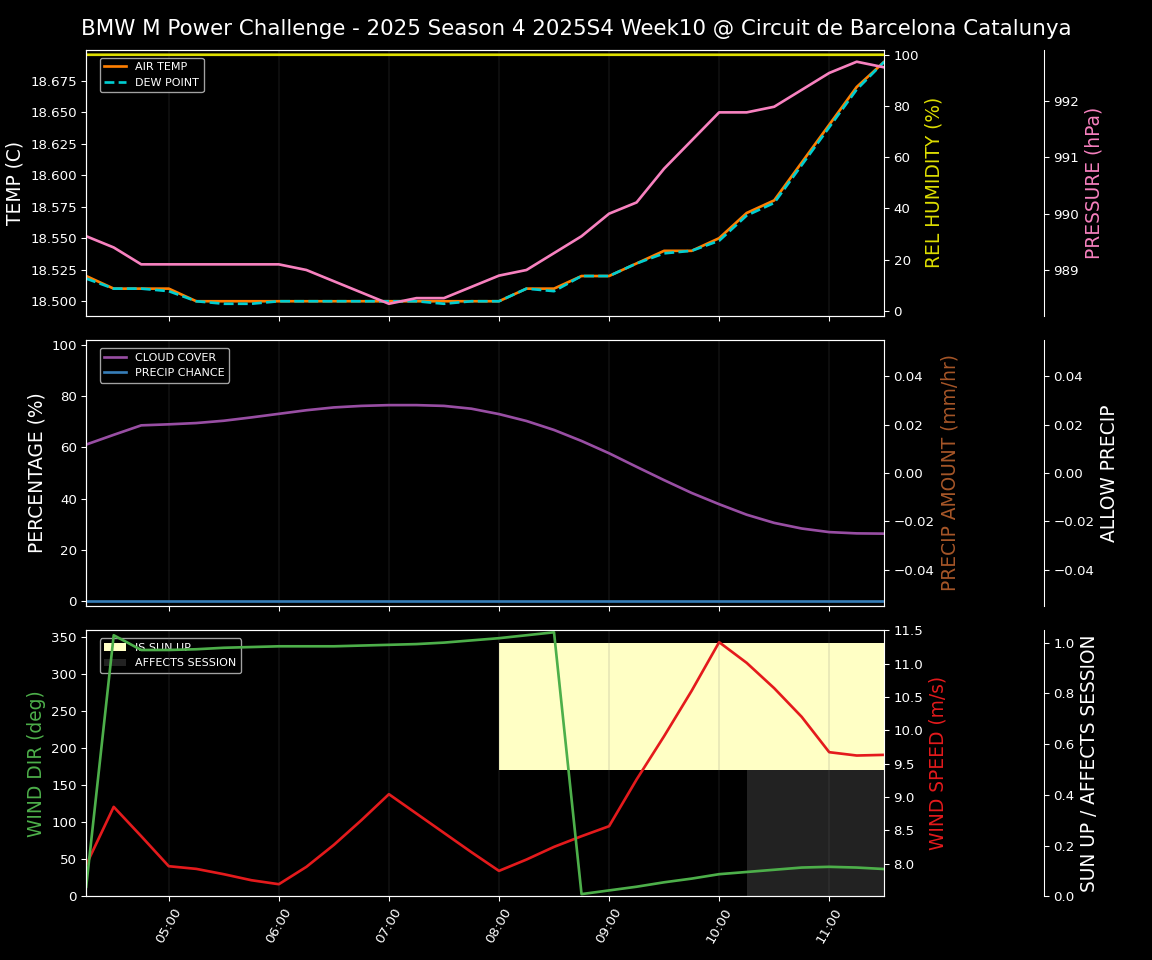Click the chart title text
The width and height of the screenshot is (1152, 960).
[575, 28]
